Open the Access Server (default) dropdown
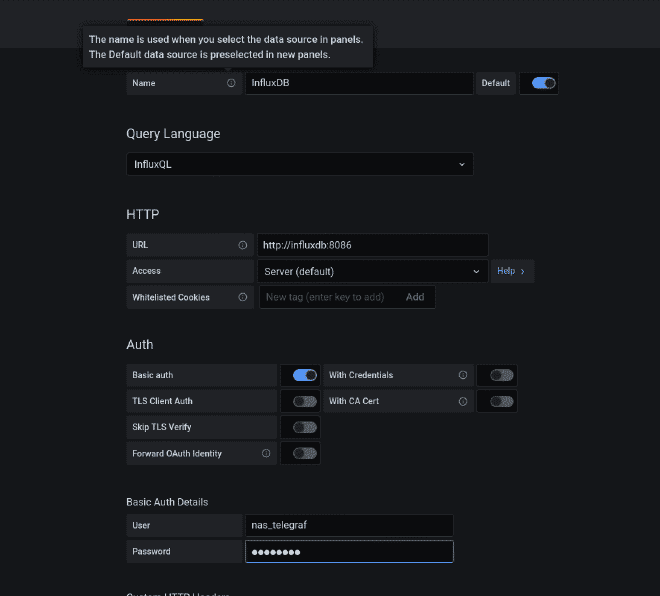This screenshot has width=660, height=596. click(x=373, y=271)
